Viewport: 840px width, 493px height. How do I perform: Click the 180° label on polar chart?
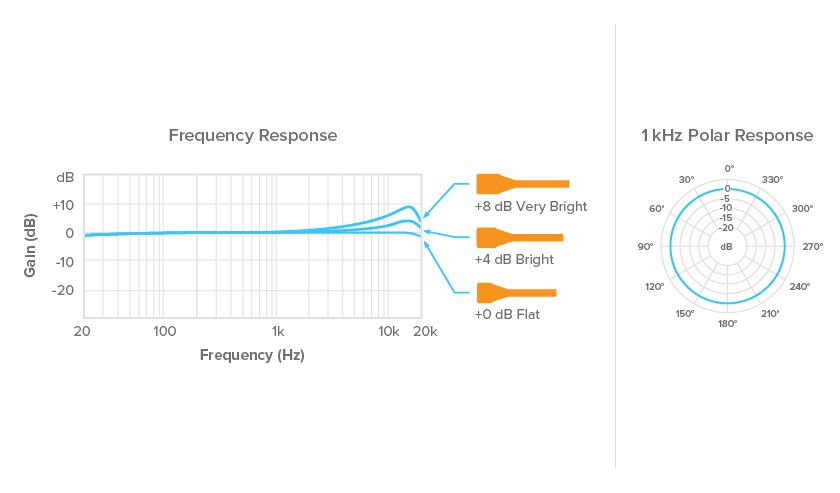tap(727, 324)
